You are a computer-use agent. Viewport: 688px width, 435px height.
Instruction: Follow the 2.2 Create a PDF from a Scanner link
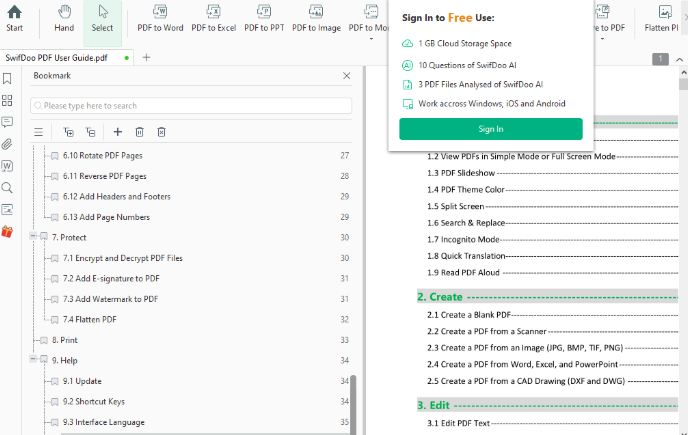click(487, 331)
